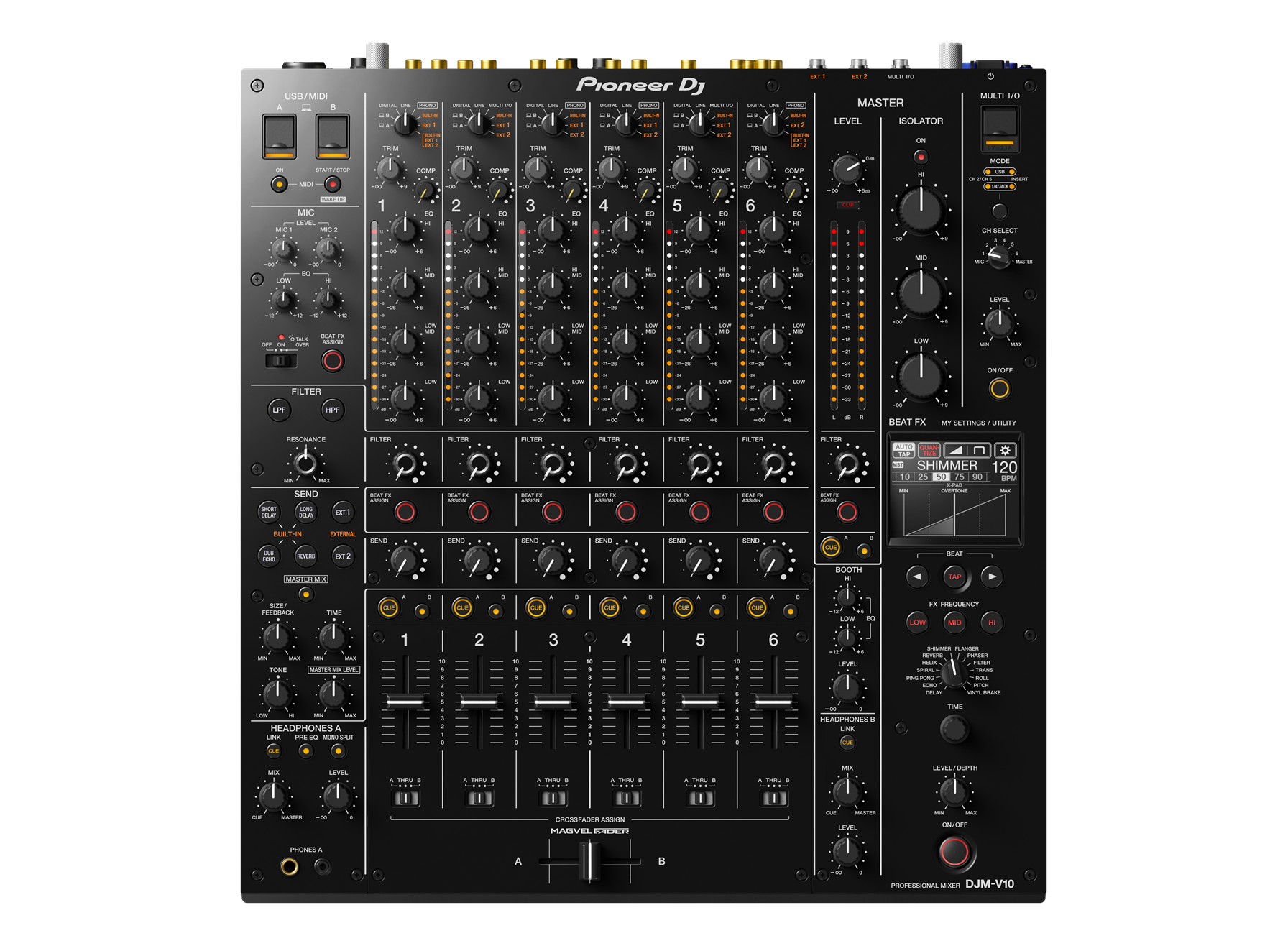The image size is (1288, 946).
Task: Toggle the master ISOLATOR ON button
Action: pyautogui.click(x=921, y=157)
